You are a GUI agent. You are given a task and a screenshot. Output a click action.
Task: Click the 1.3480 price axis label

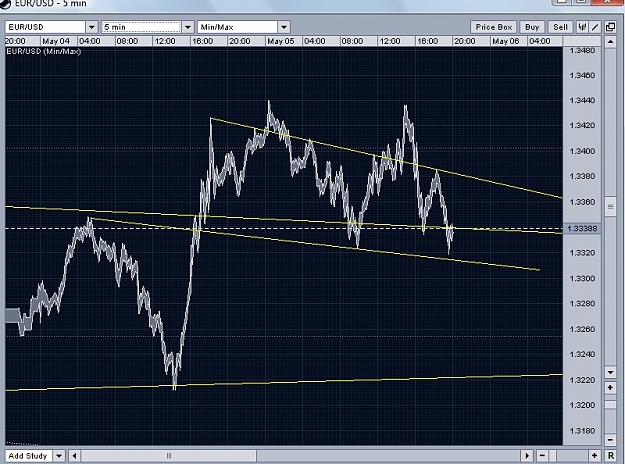pyautogui.click(x=582, y=50)
